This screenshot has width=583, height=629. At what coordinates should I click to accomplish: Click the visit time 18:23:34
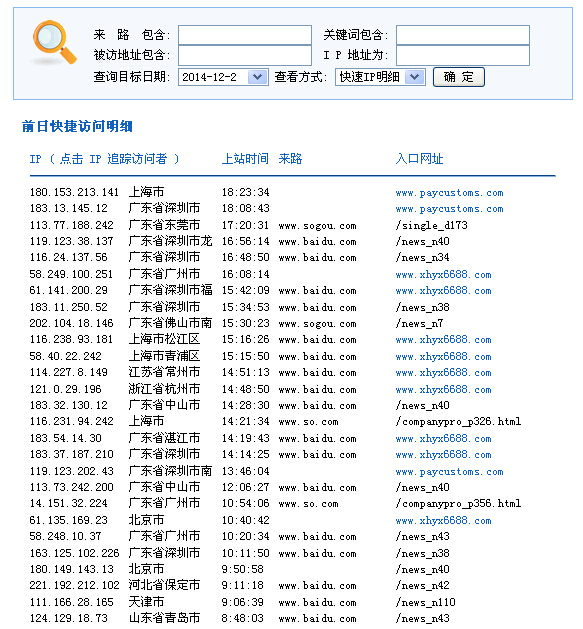(x=246, y=192)
